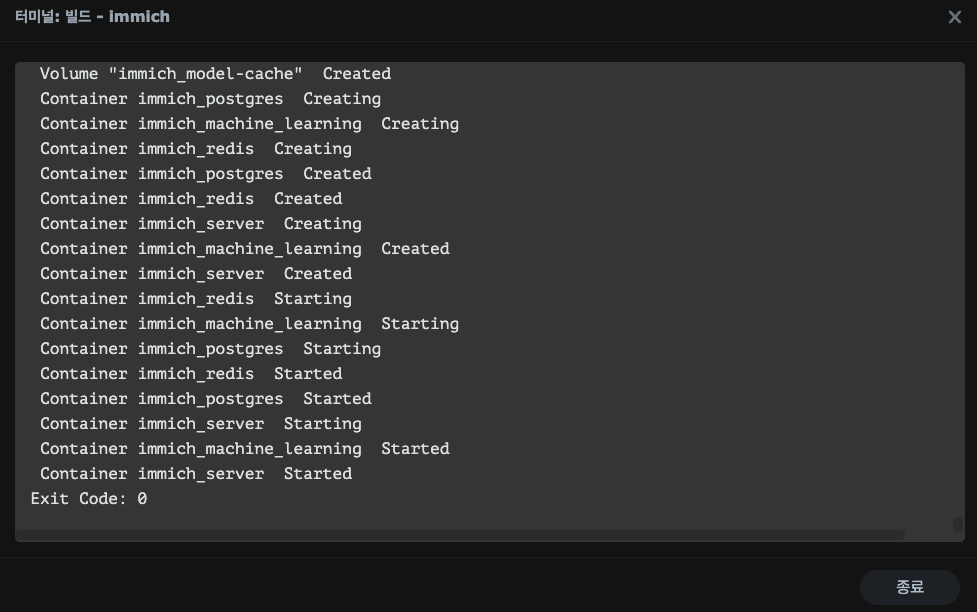Viewport: 977px width, 612px height.
Task: Select the immich_machine_learning Creating line
Action: tap(249, 124)
